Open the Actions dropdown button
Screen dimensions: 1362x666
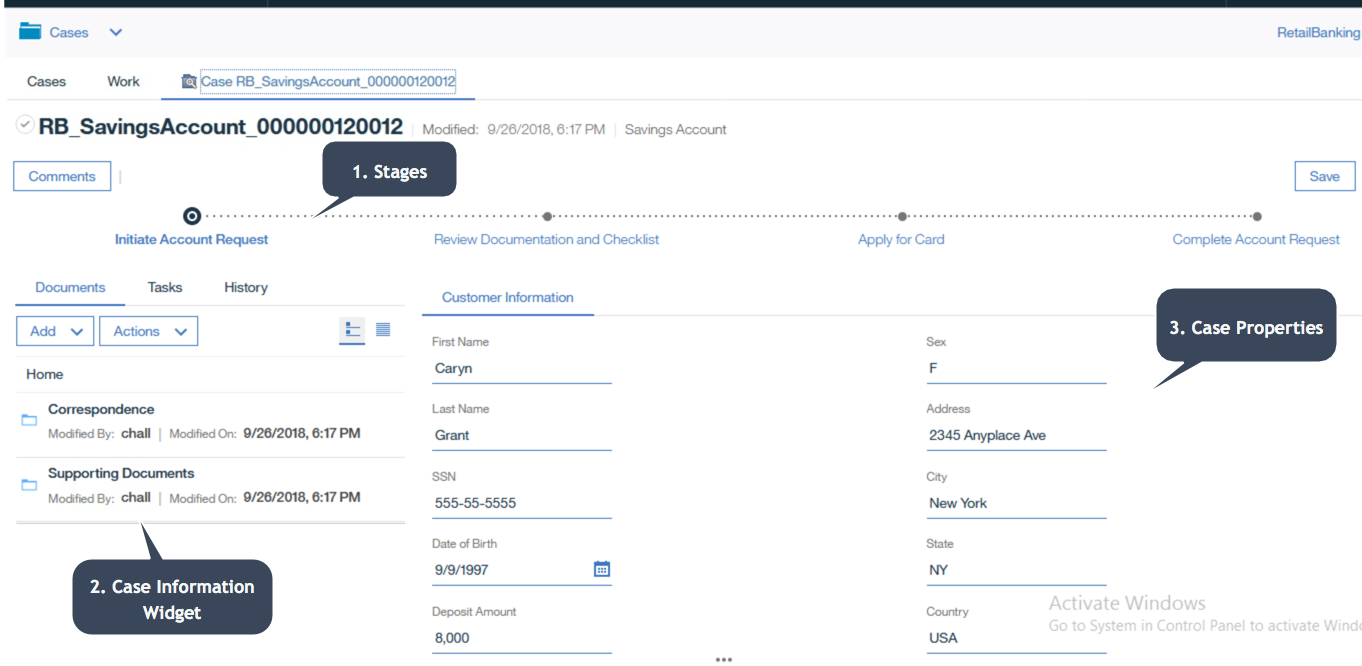pyautogui.click(x=149, y=331)
